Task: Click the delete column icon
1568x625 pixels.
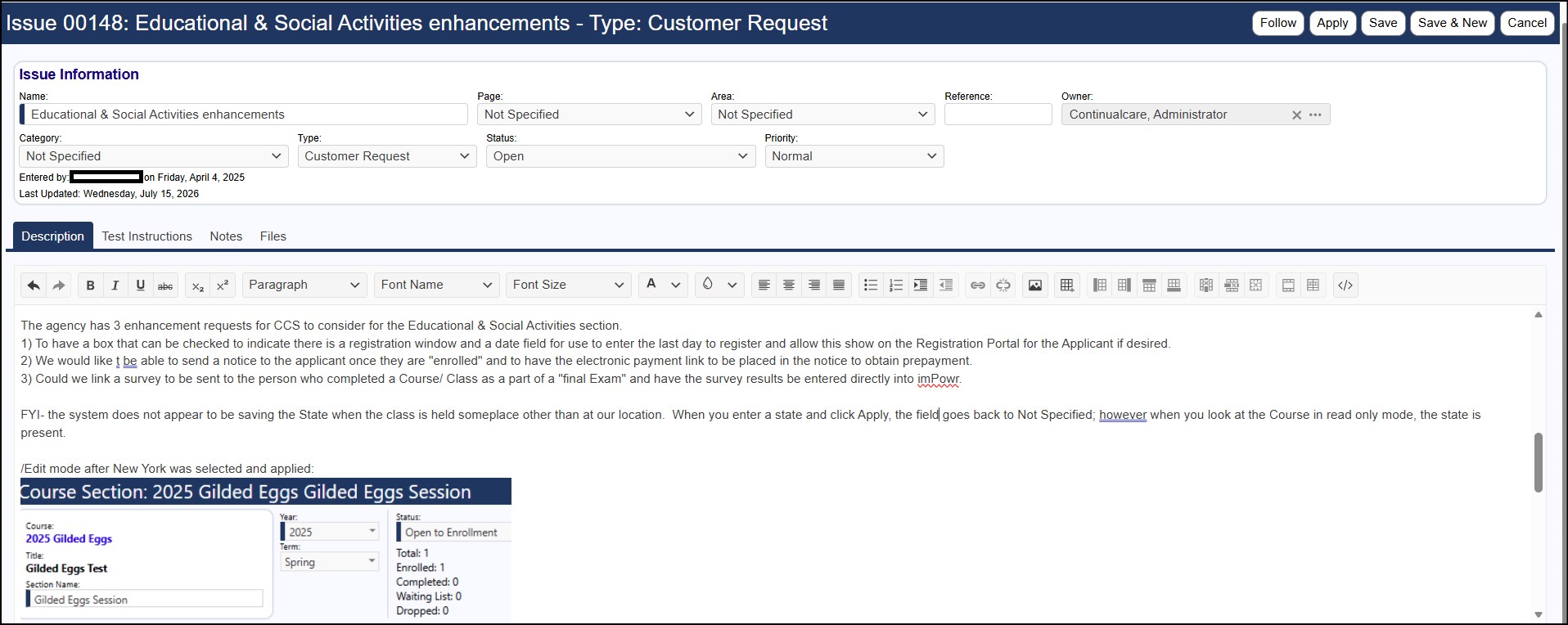Action: tap(1206, 286)
